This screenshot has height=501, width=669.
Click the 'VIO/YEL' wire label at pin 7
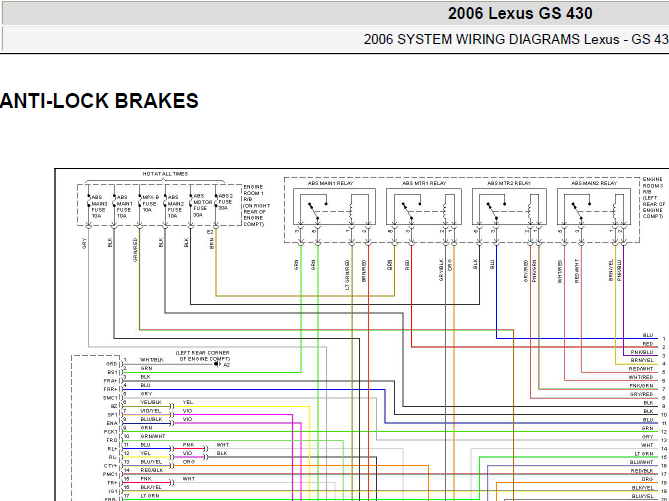coord(151,411)
